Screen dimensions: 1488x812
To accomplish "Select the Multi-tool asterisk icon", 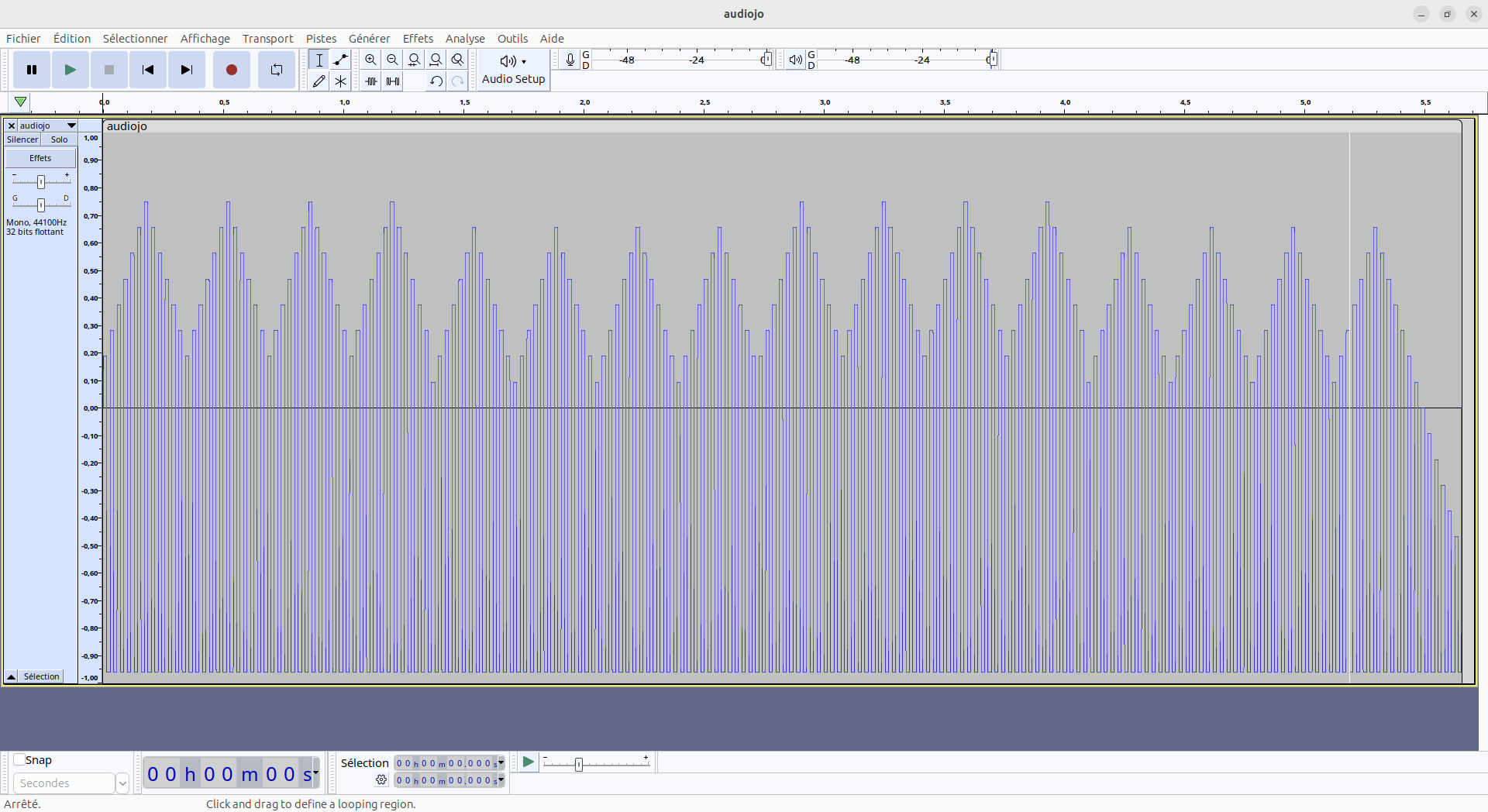I will (340, 81).
